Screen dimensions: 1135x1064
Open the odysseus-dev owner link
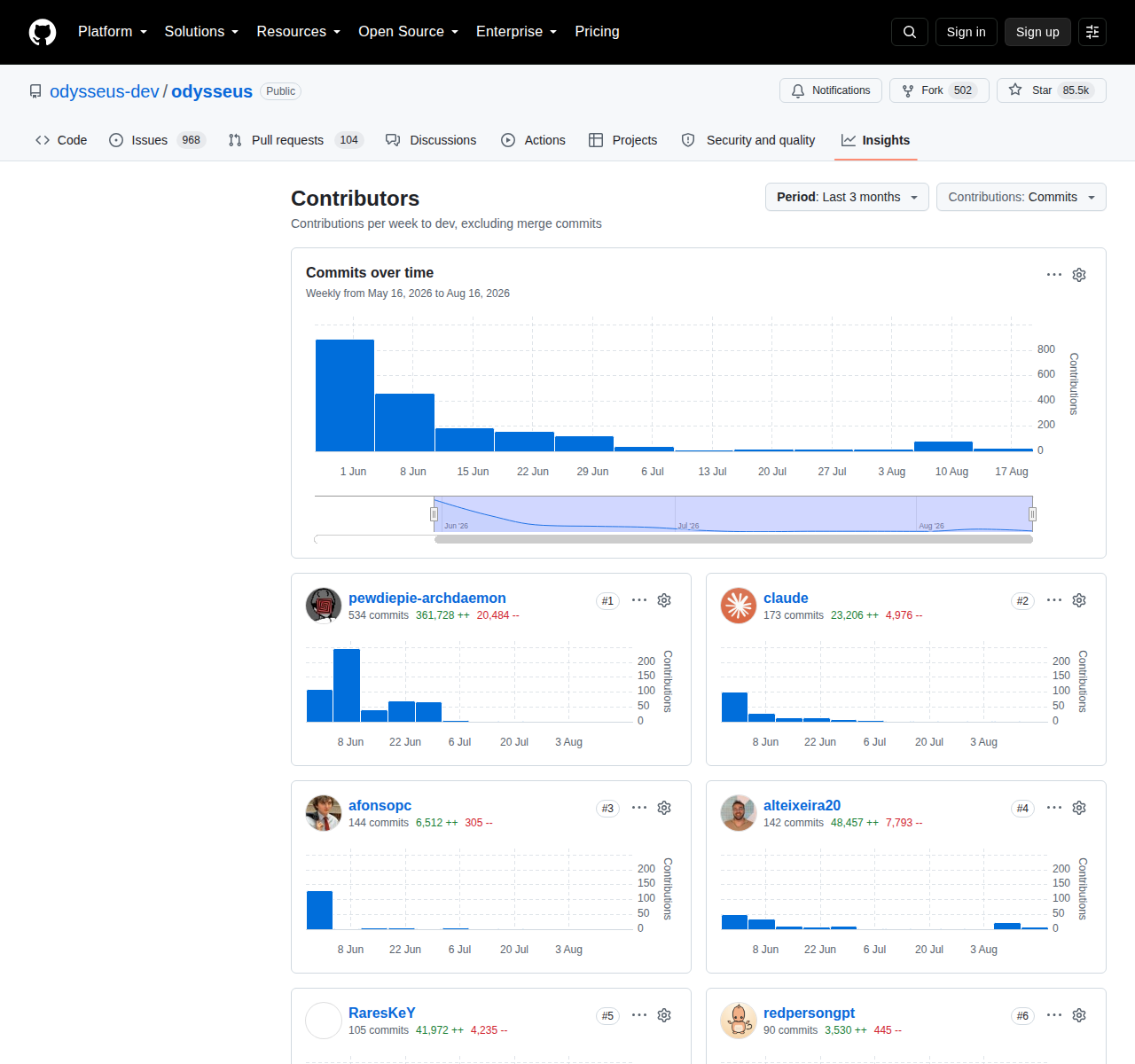(x=105, y=91)
